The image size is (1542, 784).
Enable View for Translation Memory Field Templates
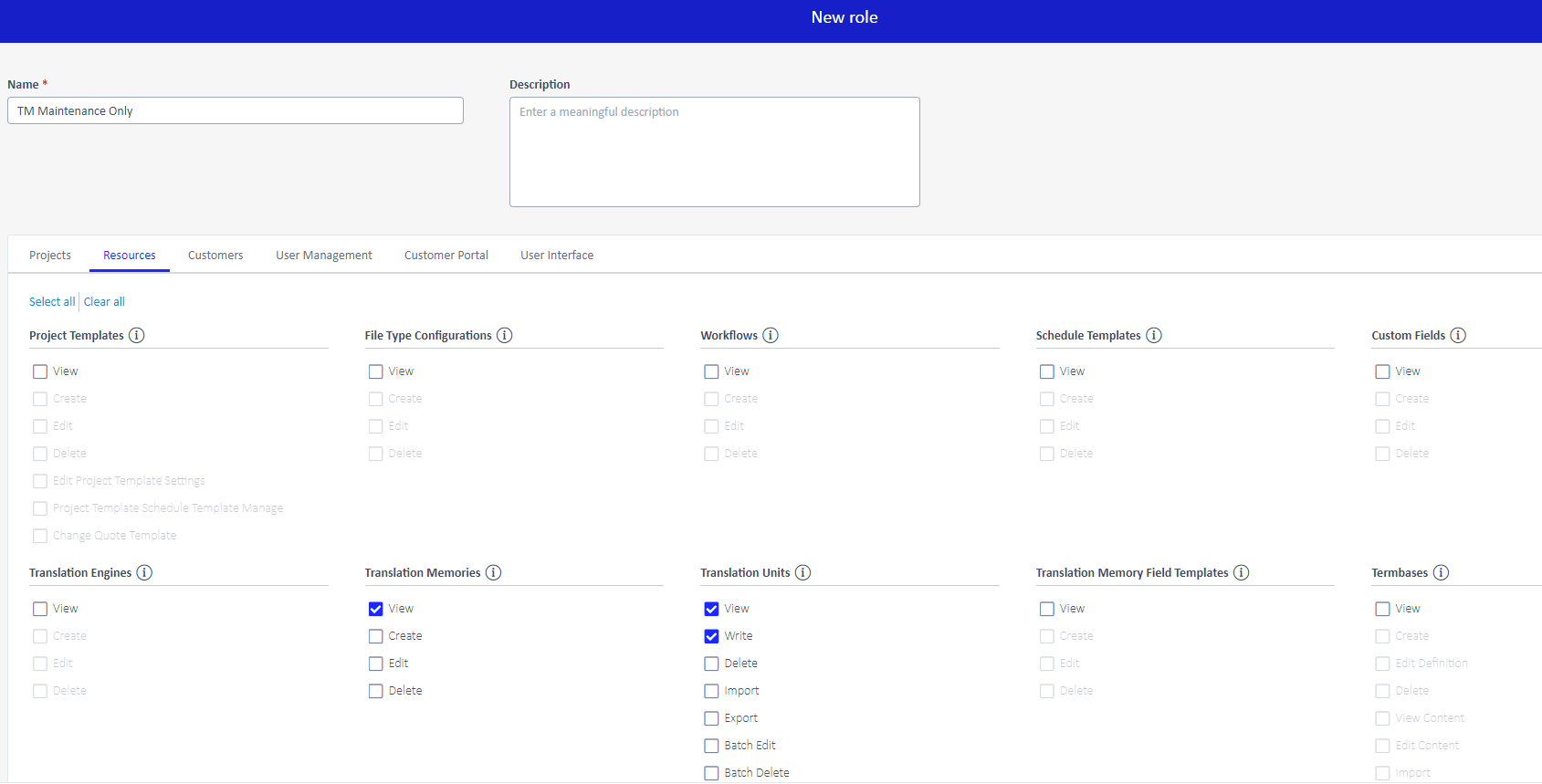click(1047, 609)
